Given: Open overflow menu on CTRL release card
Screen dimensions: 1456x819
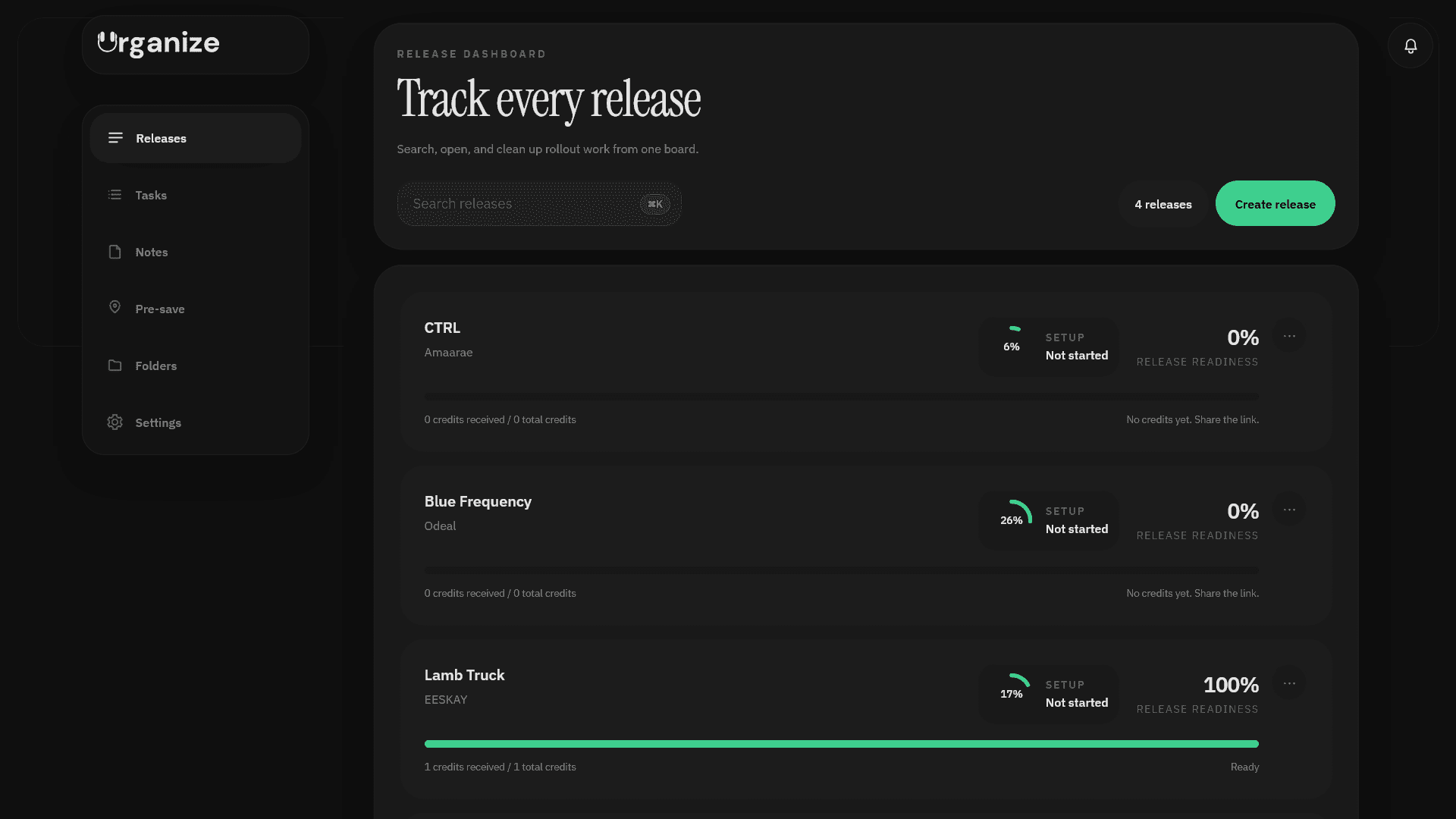Looking at the screenshot, I should 1290,336.
